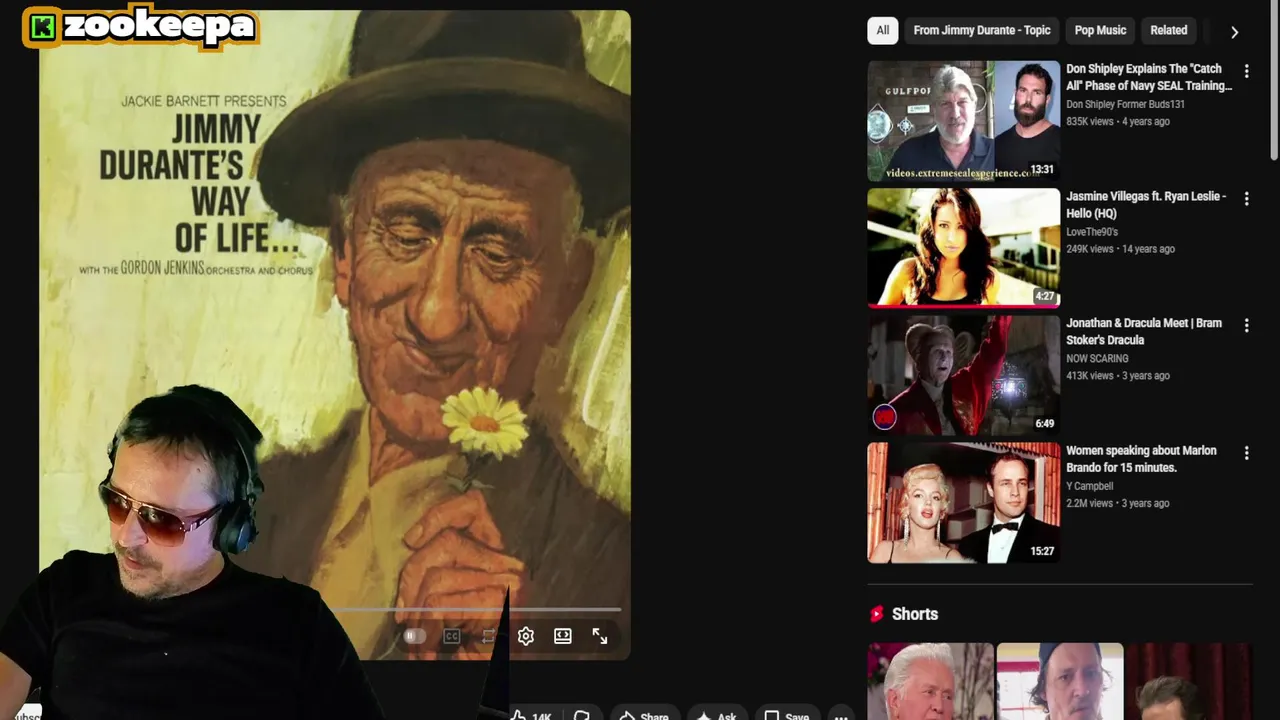This screenshot has width=1280, height=720.
Task: Toggle the autoplay switch
Action: click(414, 636)
